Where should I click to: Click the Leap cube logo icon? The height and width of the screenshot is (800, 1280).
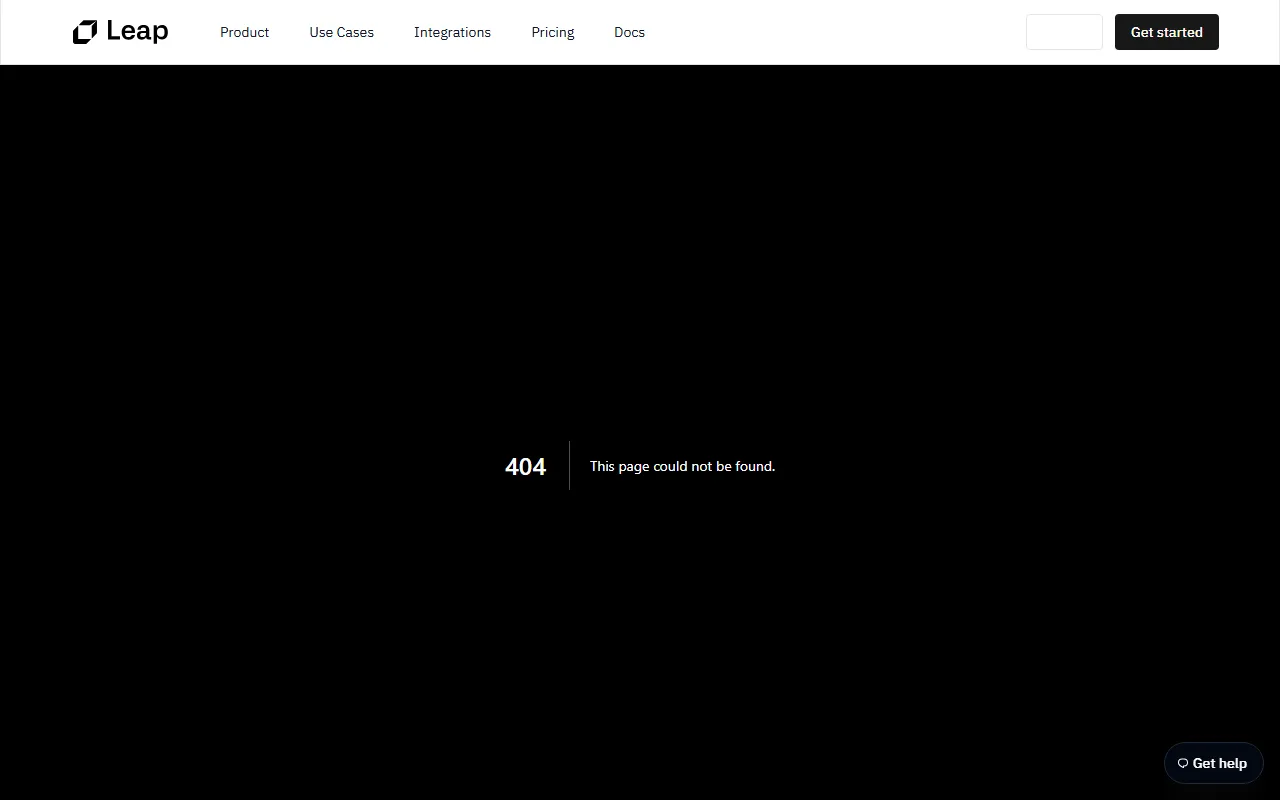85,32
